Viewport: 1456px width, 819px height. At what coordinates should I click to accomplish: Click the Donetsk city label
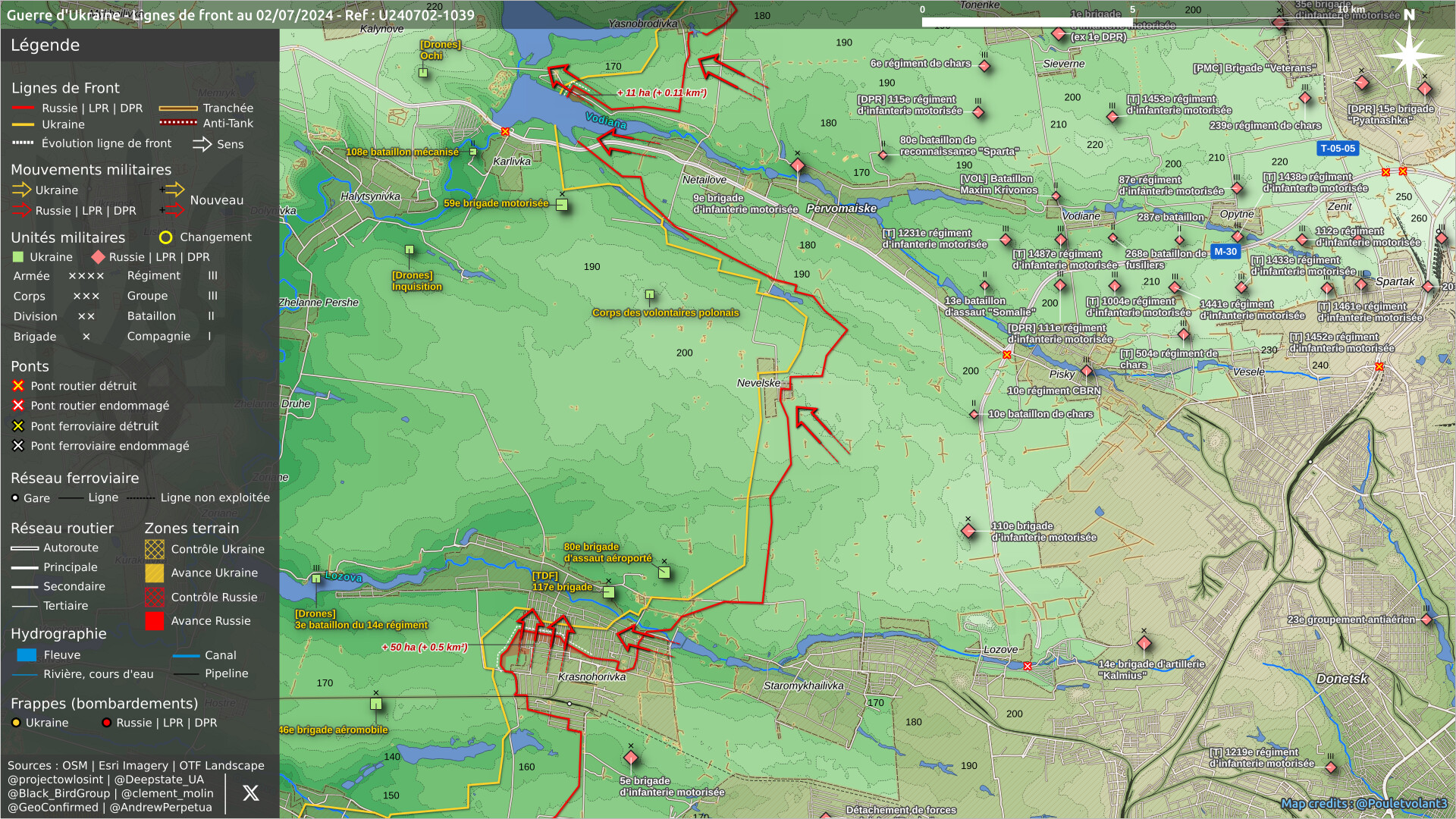(x=1341, y=679)
